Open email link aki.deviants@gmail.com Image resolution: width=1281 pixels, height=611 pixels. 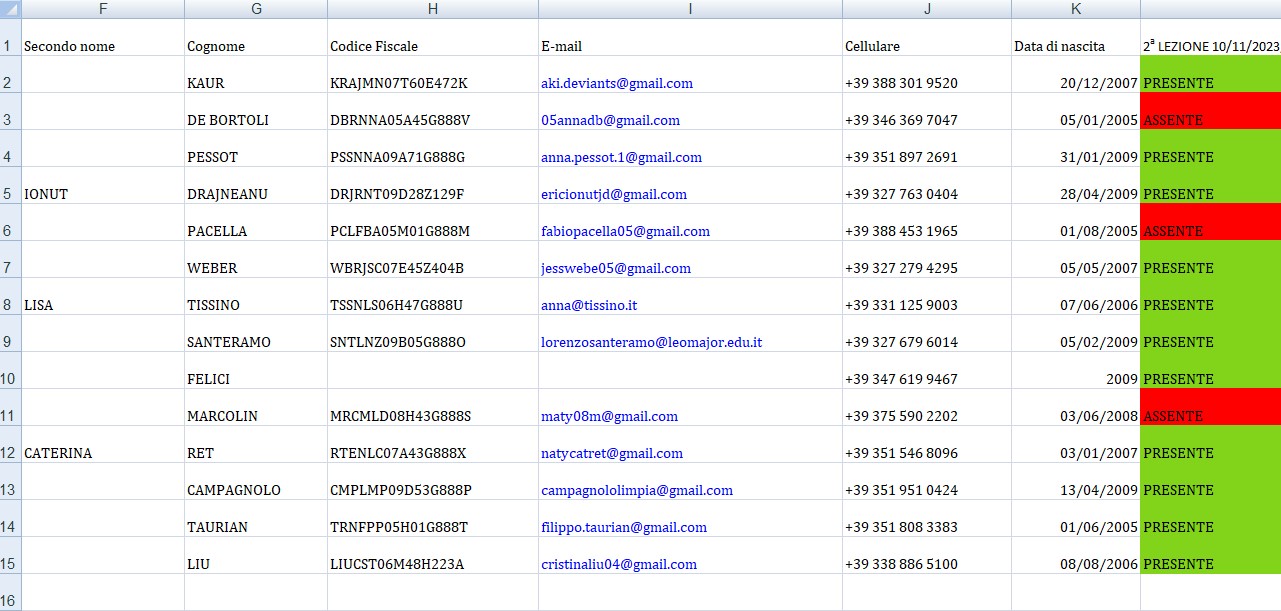617,83
